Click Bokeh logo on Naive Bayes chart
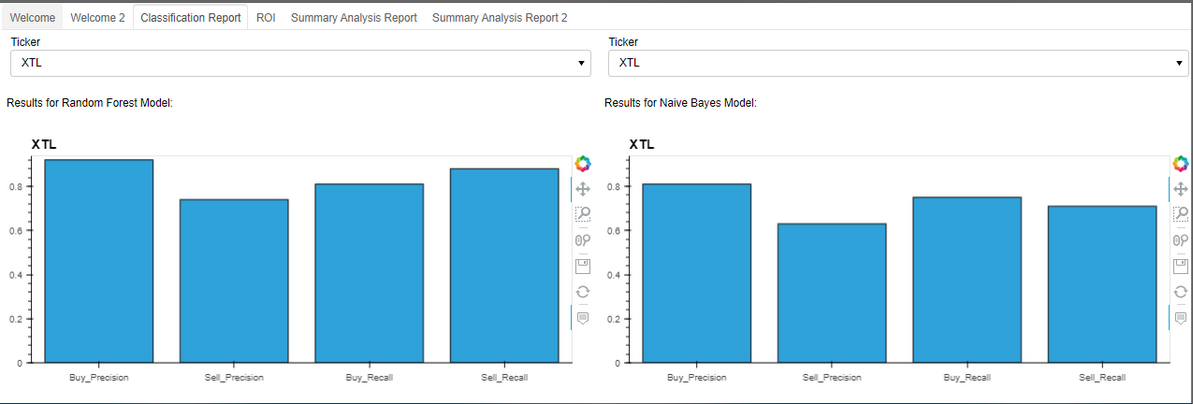The height and width of the screenshot is (404, 1193). coord(1180,164)
